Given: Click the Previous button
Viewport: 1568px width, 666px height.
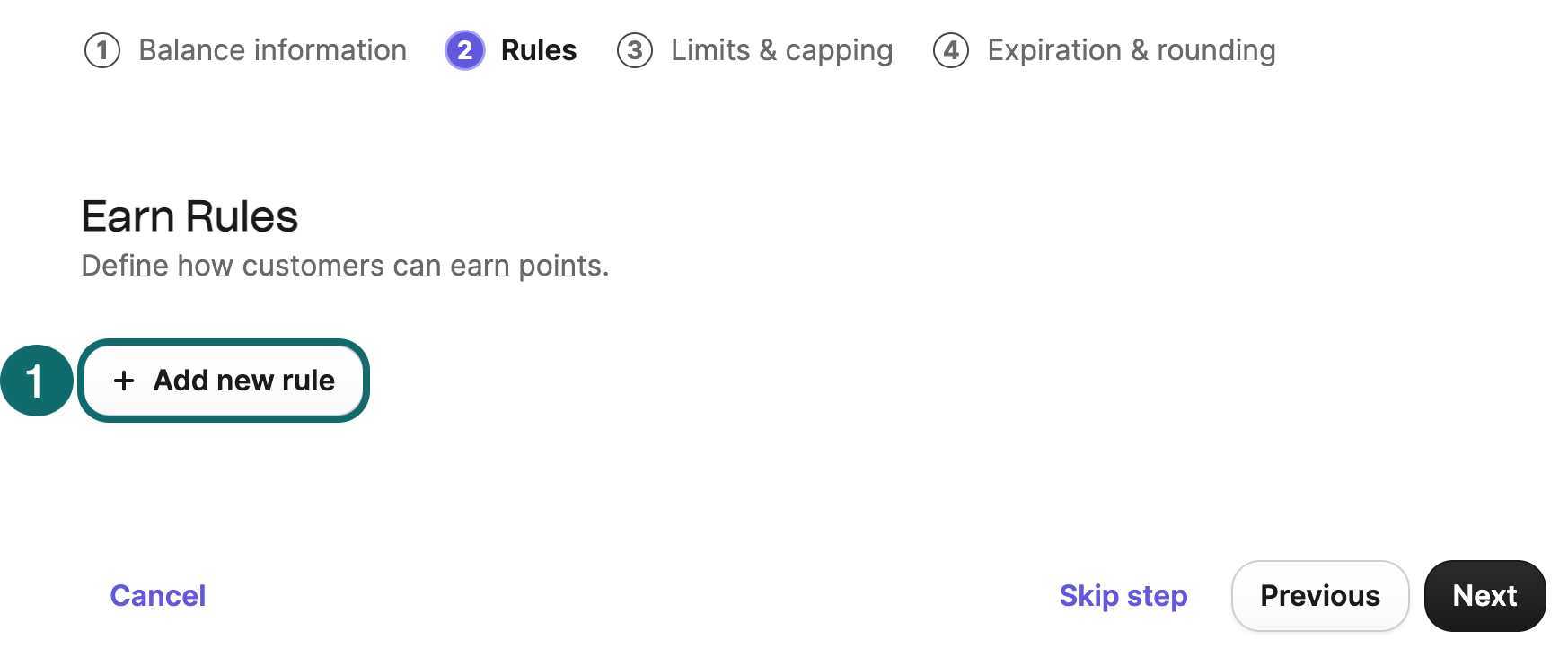Looking at the screenshot, I should tap(1320, 595).
